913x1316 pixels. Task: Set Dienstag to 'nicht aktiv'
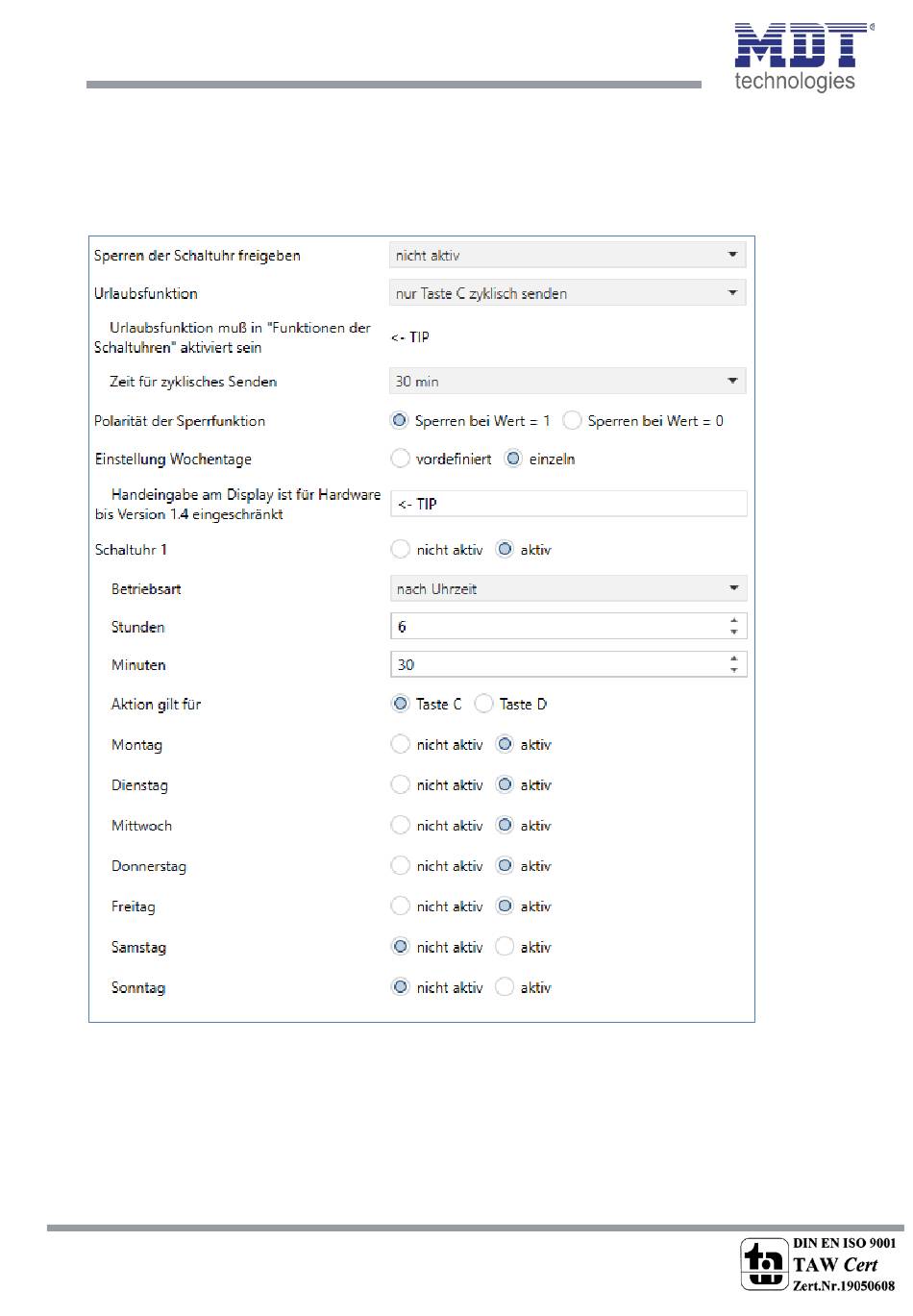(x=401, y=784)
